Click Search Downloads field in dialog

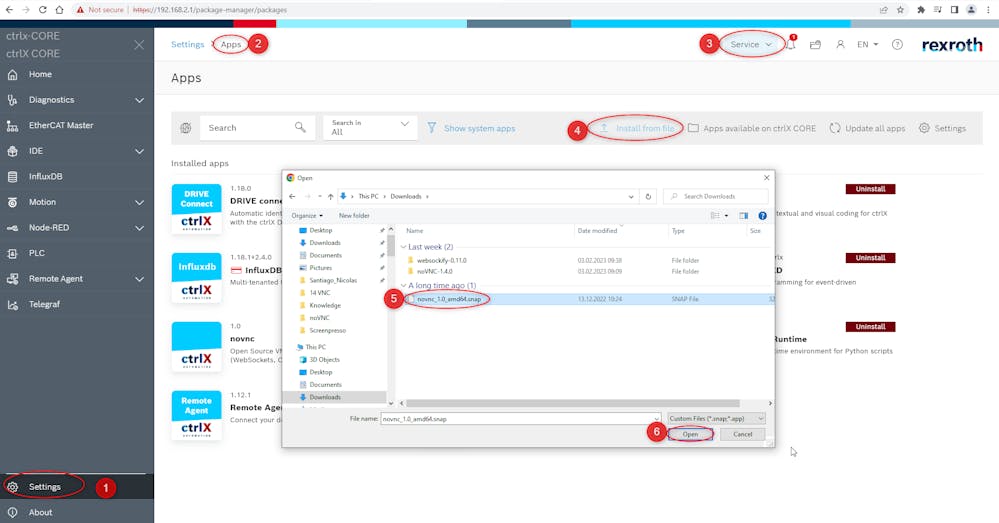(716, 196)
